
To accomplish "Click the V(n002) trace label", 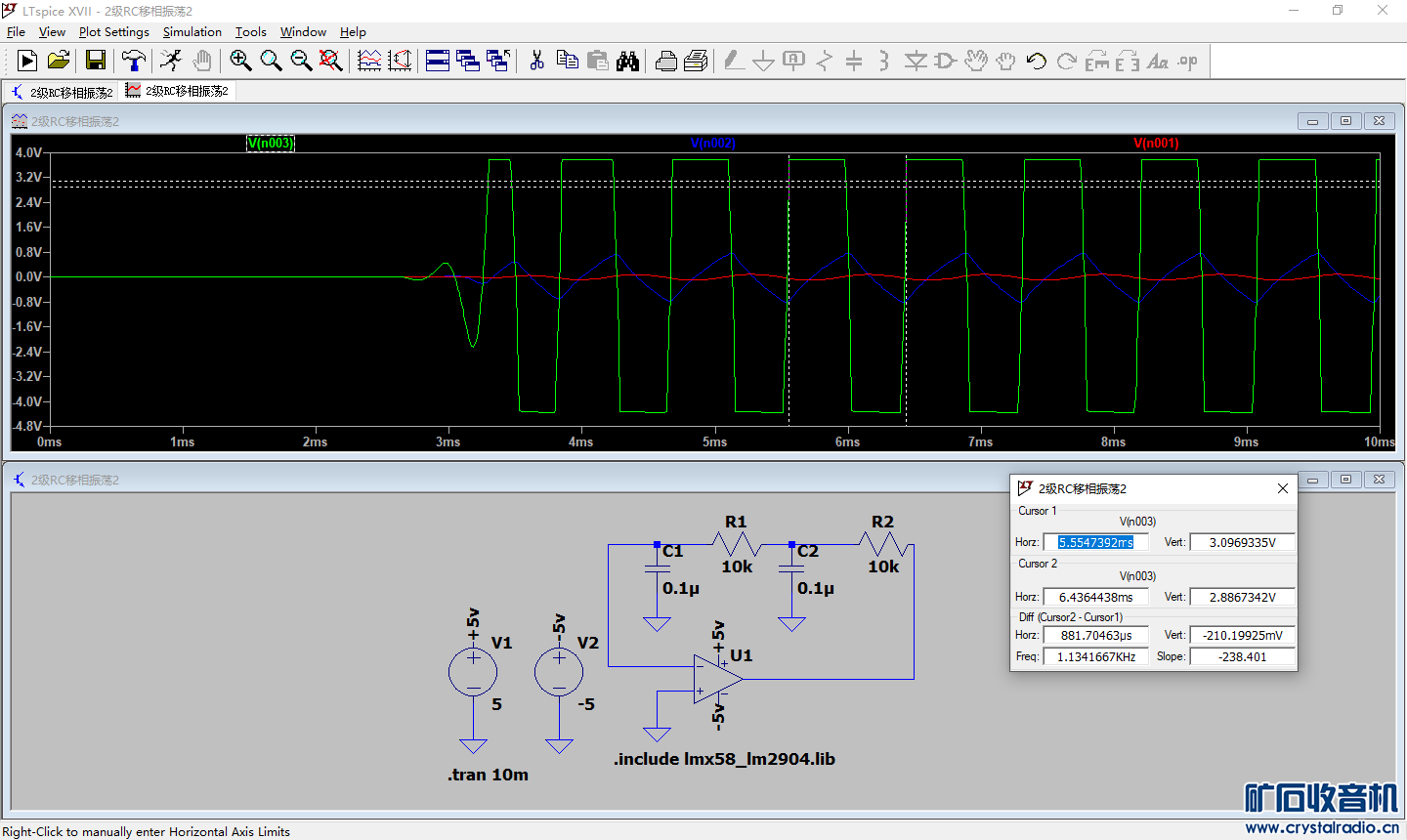I will 712,144.
